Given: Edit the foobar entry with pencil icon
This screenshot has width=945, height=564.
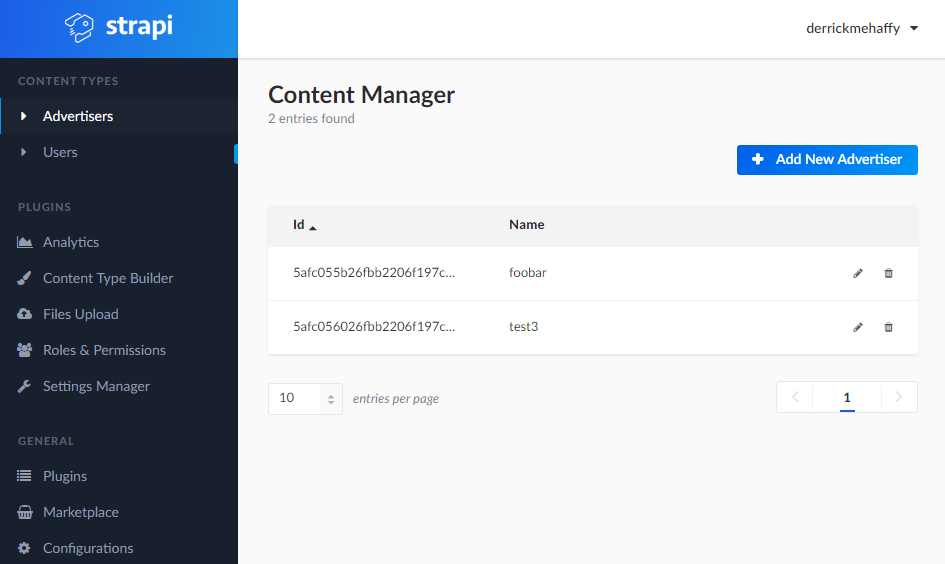Looking at the screenshot, I should (x=858, y=274).
